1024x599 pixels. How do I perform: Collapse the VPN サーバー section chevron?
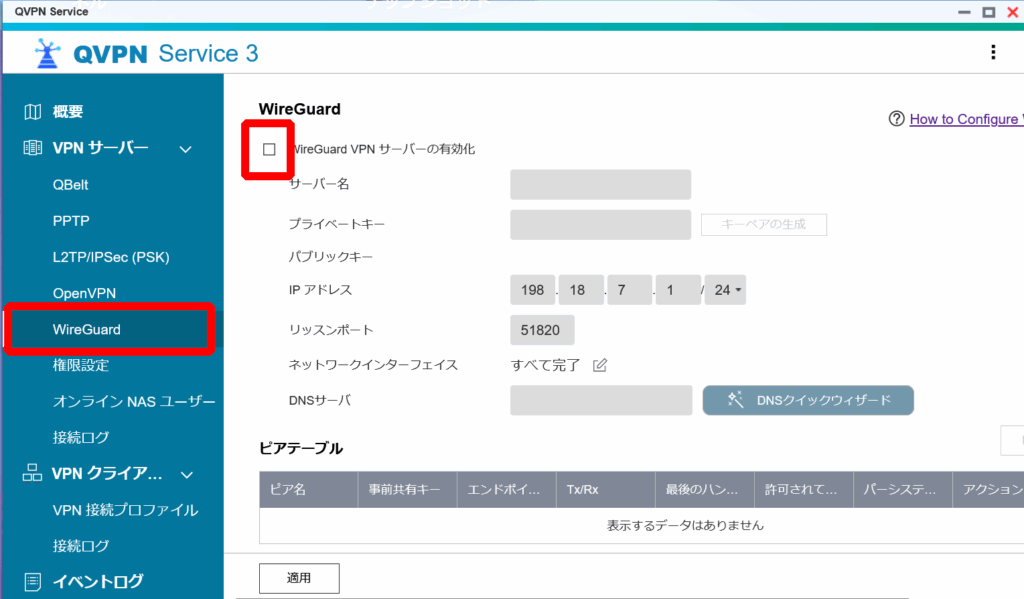click(185, 149)
